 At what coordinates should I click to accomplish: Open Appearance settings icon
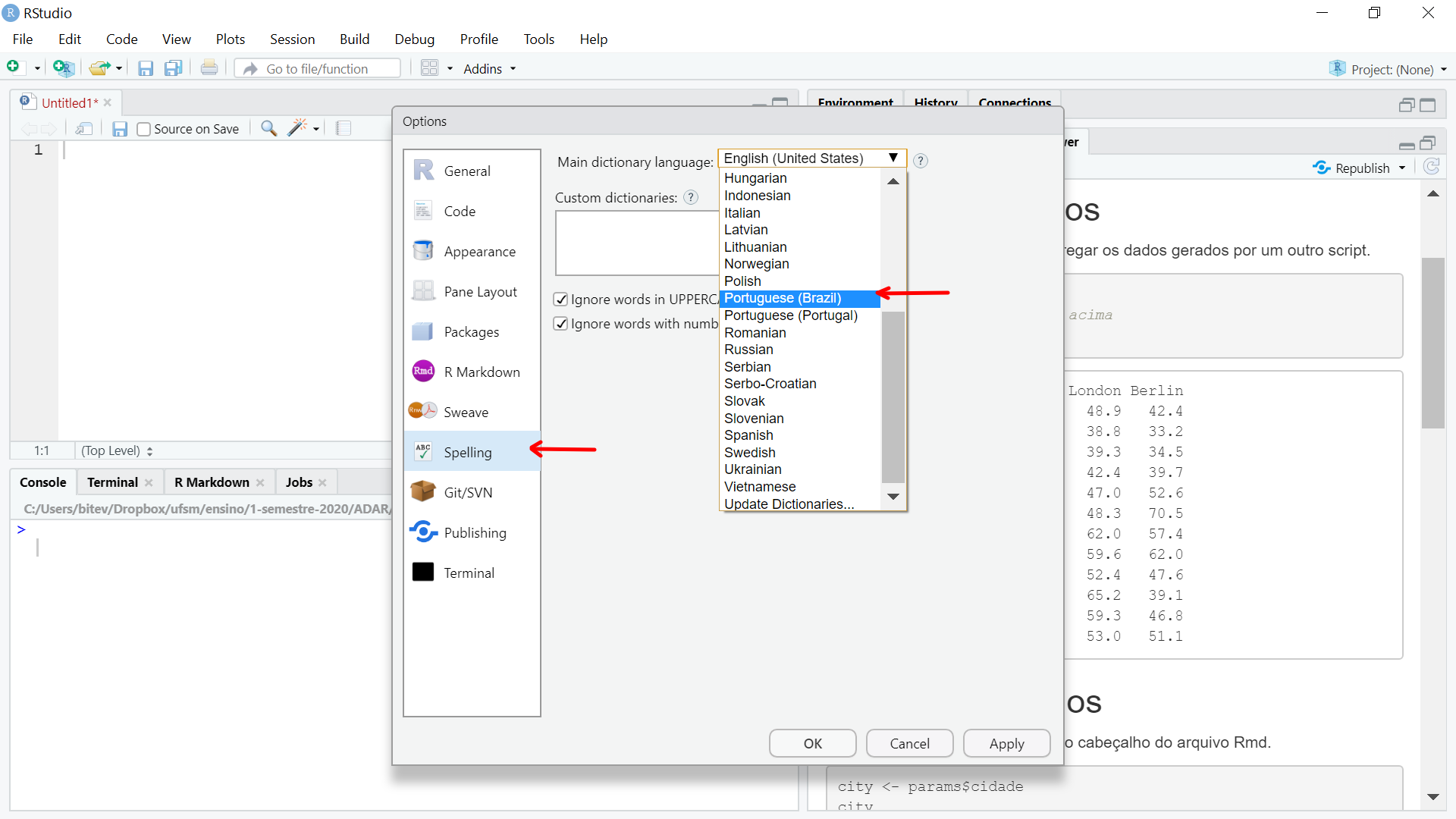(x=423, y=251)
